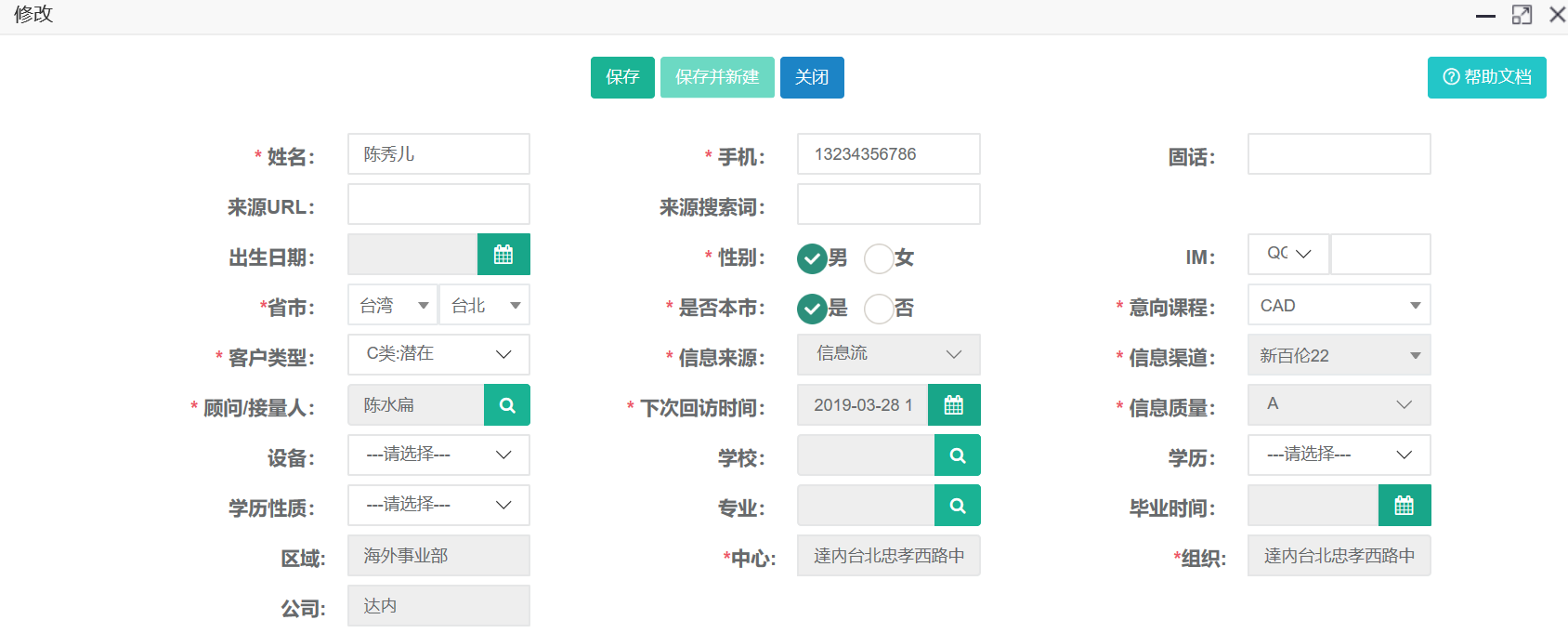Select 男 for 性别
Viewport: 1568px width, 633px height.
(812, 258)
